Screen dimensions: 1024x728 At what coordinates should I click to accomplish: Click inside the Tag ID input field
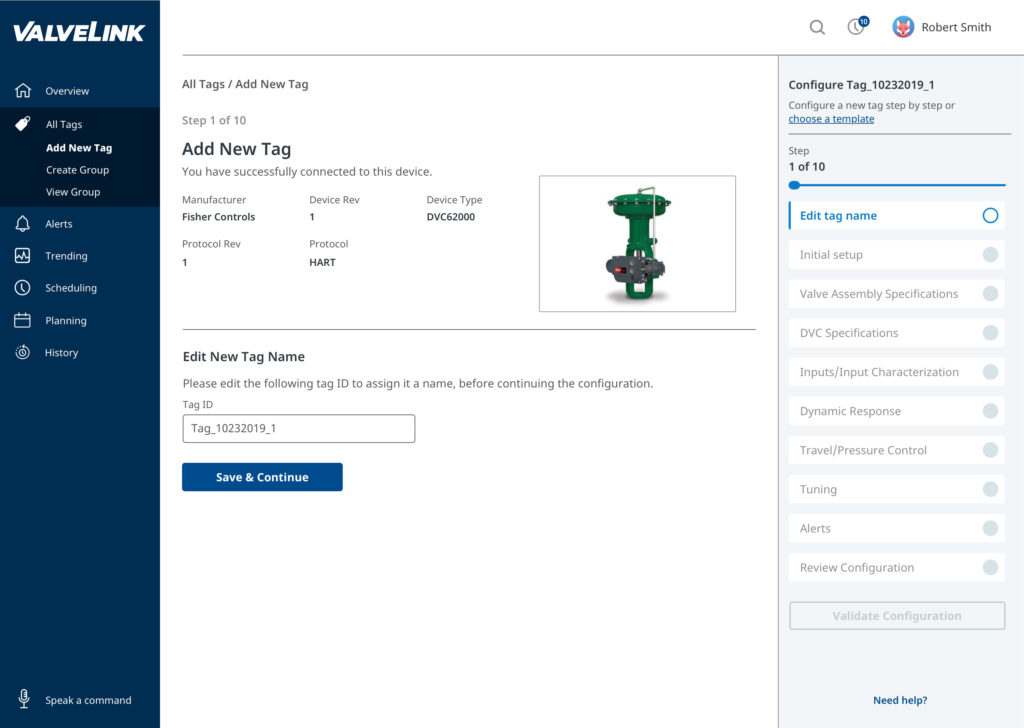[298, 428]
